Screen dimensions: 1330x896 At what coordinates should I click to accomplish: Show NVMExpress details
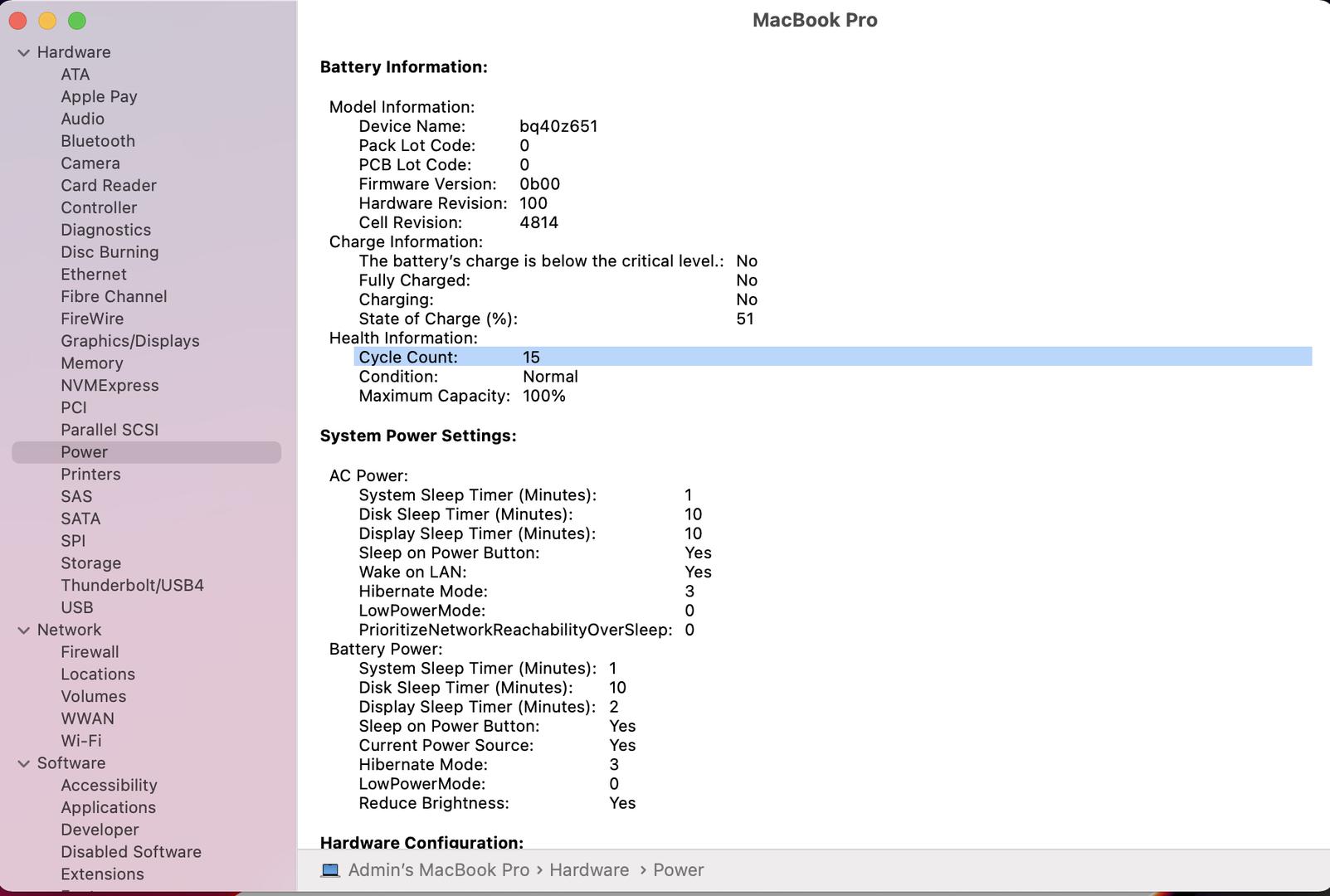click(110, 386)
